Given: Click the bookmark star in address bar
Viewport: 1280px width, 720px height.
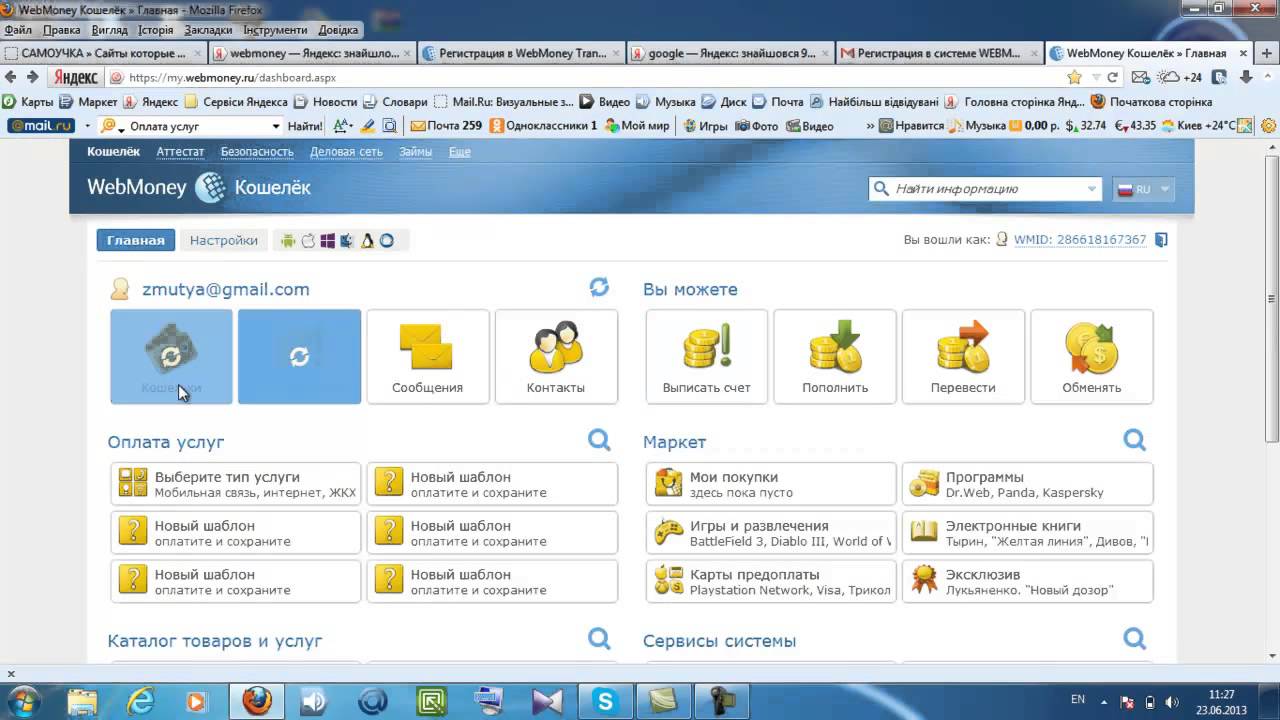Looking at the screenshot, I should click(1075, 77).
